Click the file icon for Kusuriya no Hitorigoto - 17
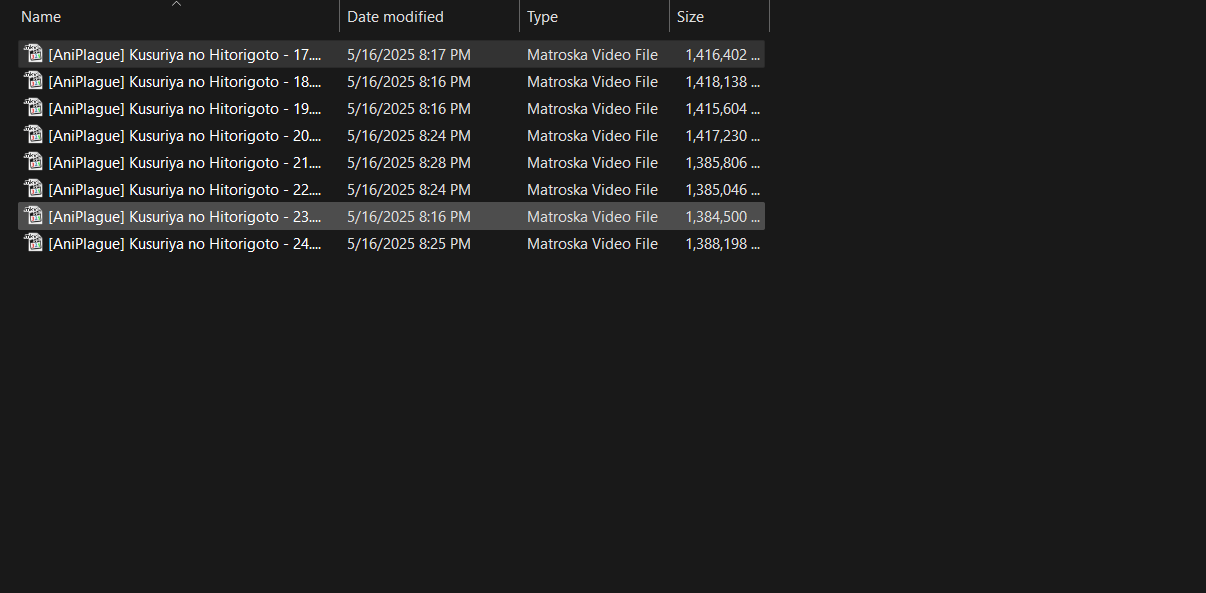 33,54
